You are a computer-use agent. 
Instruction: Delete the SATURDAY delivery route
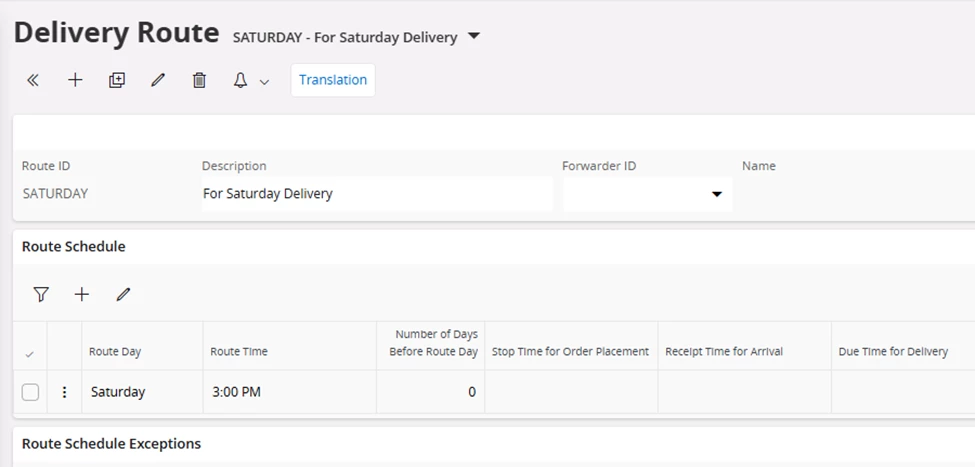tap(199, 81)
